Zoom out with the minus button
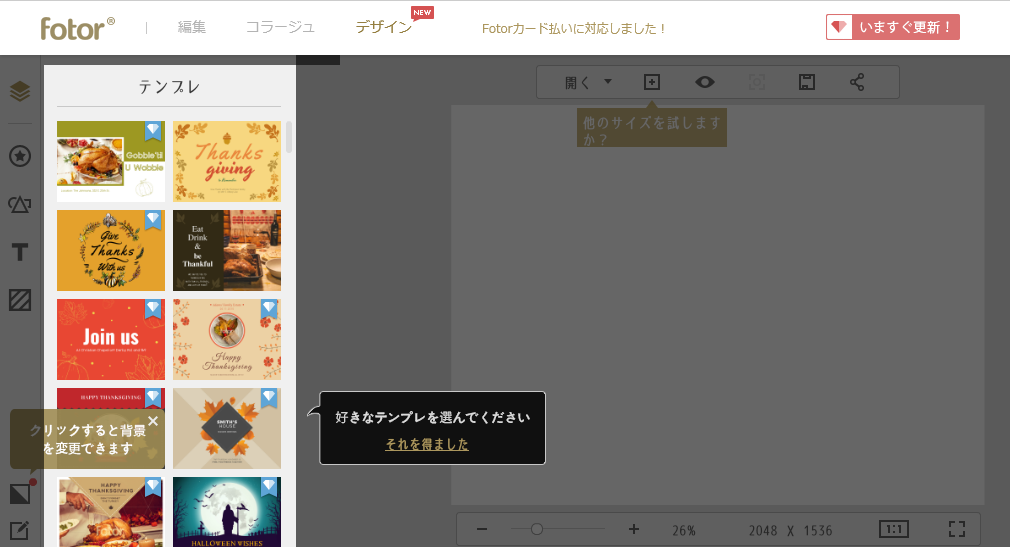 (482, 530)
